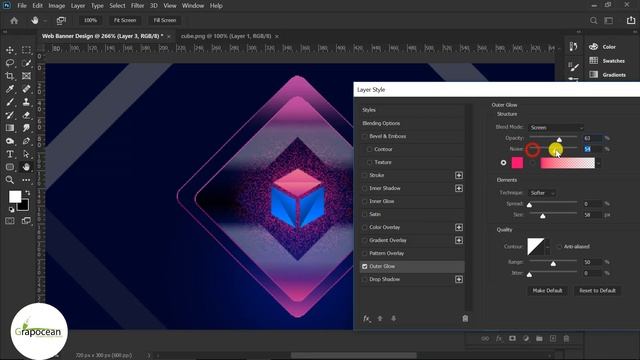Select the gradient glow radio button
The height and width of the screenshot is (360, 640).
[x=532, y=162]
